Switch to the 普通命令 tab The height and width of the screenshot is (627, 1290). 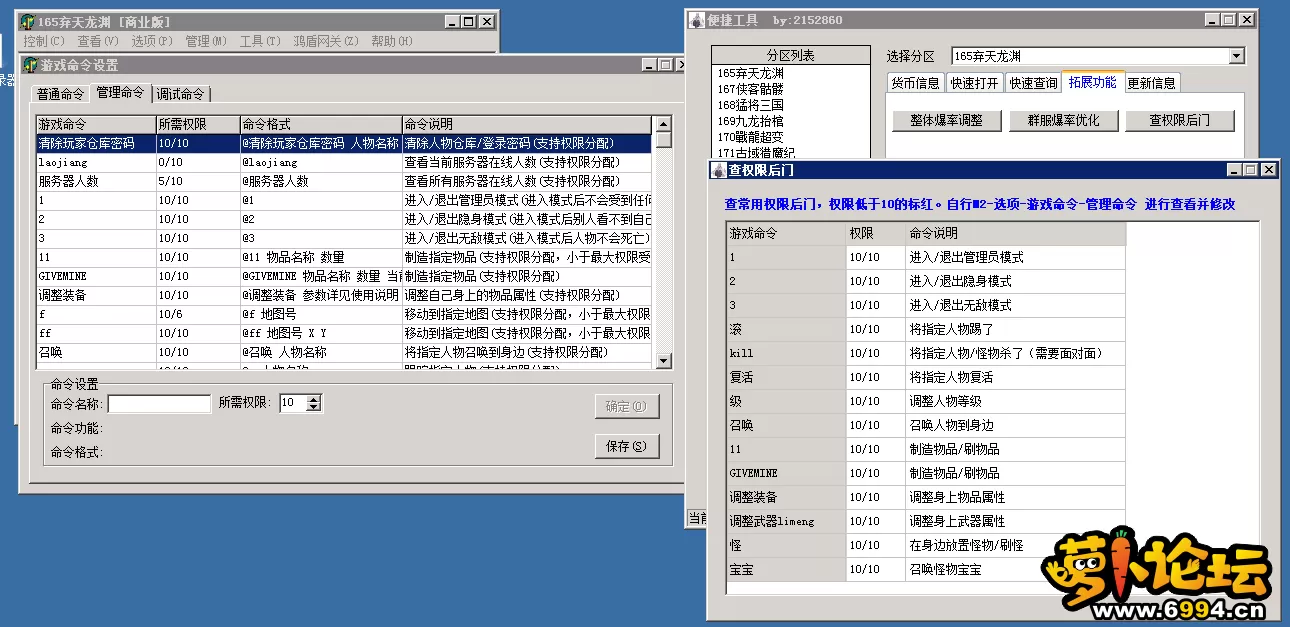click(60, 94)
